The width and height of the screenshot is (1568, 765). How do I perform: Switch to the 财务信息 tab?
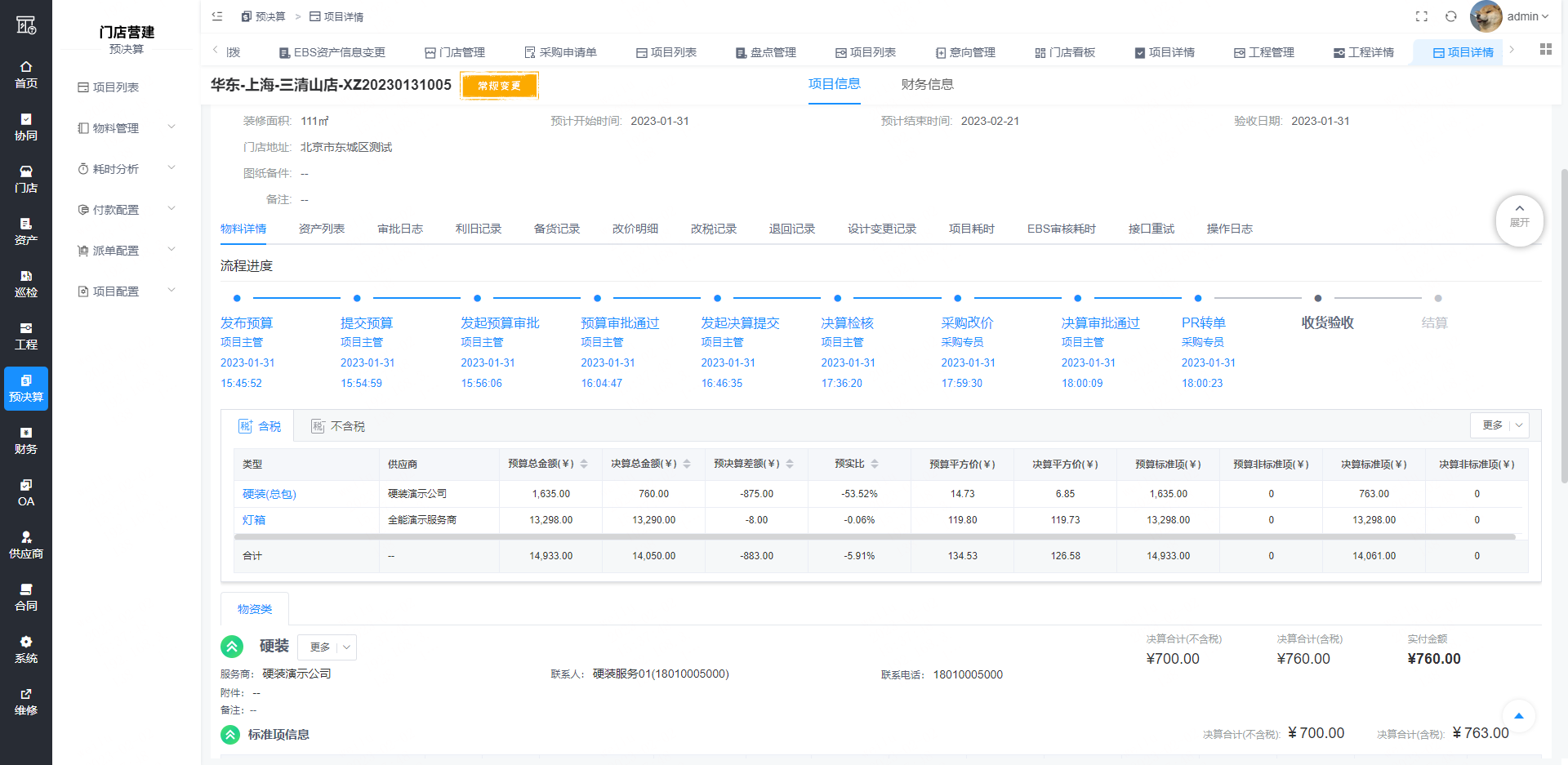[x=927, y=84]
